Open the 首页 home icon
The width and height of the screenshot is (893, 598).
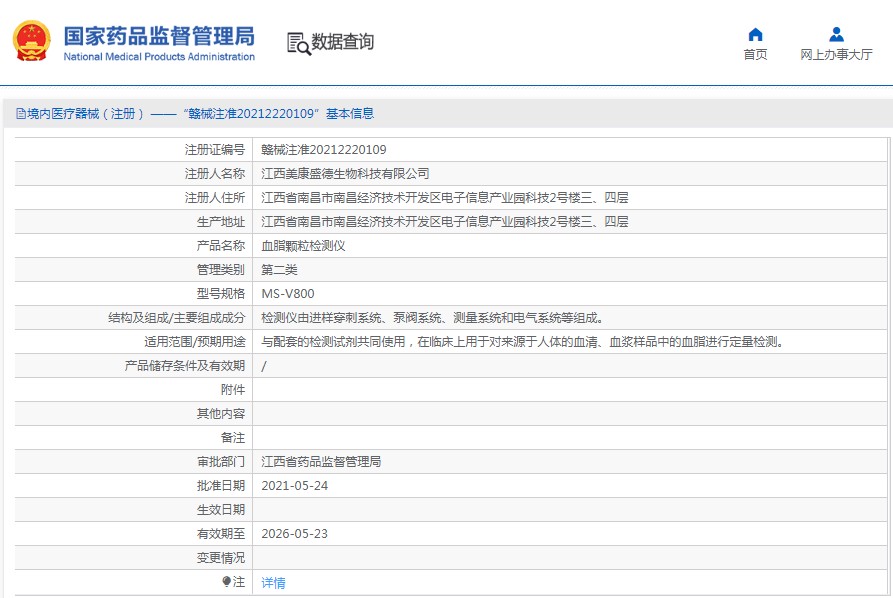755,34
